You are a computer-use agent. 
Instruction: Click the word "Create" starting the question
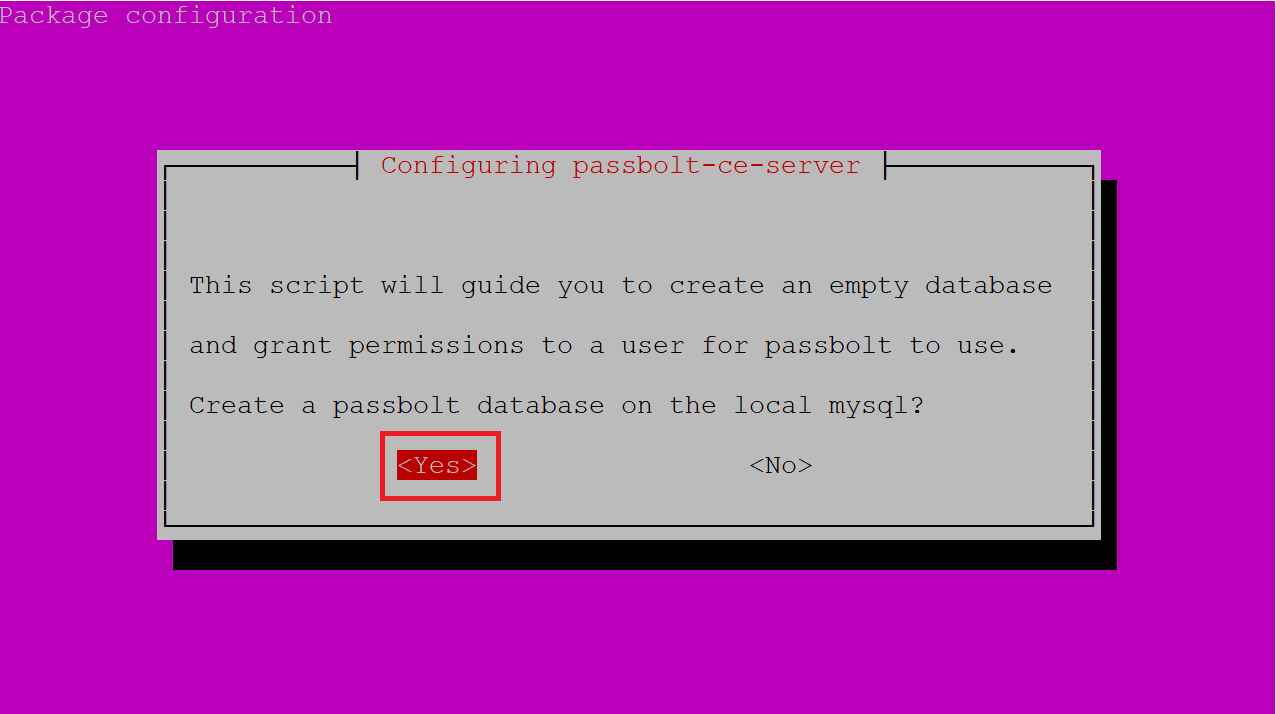pyautogui.click(x=237, y=405)
